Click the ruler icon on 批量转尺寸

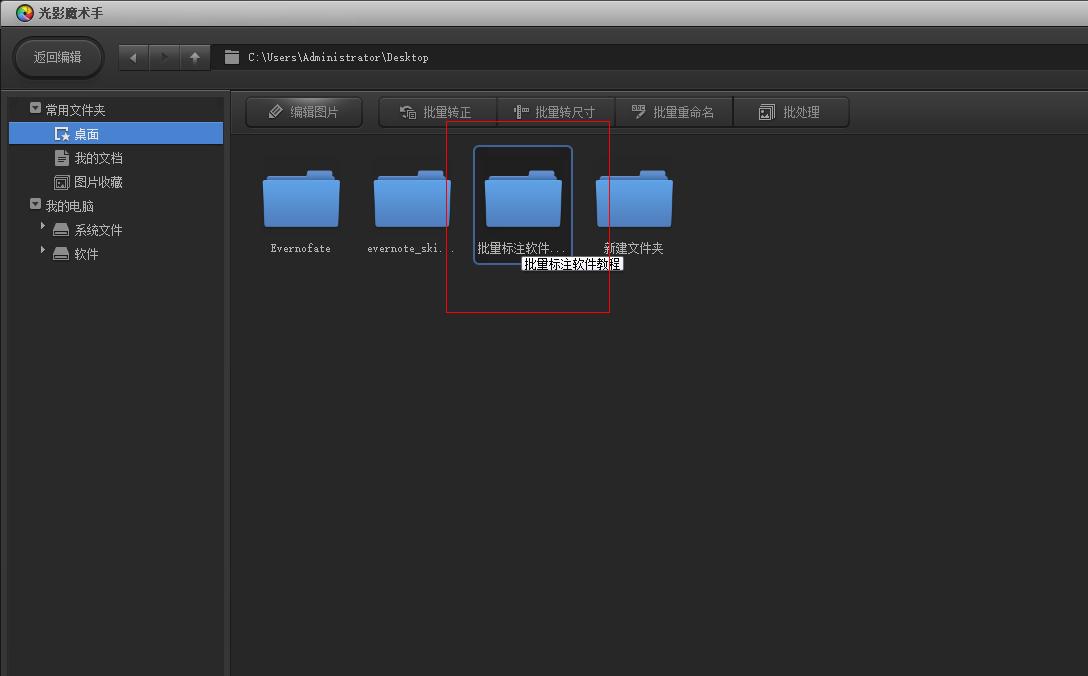[x=521, y=112]
